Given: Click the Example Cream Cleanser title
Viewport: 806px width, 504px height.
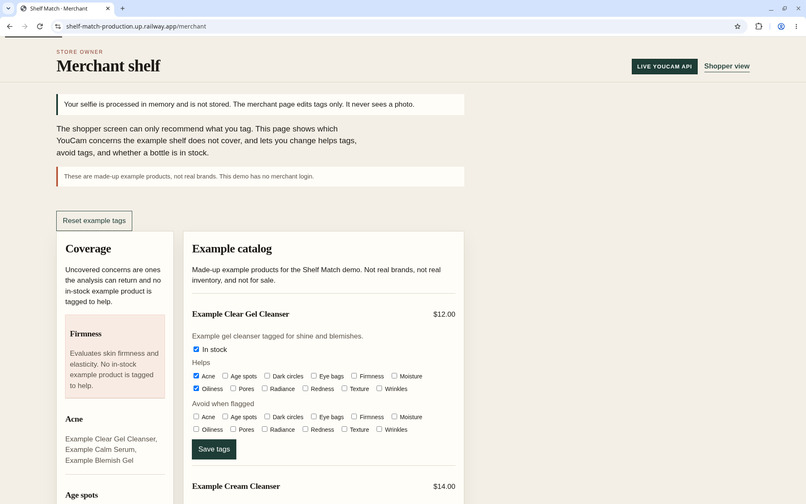Looking at the screenshot, I should (x=236, y=487).
